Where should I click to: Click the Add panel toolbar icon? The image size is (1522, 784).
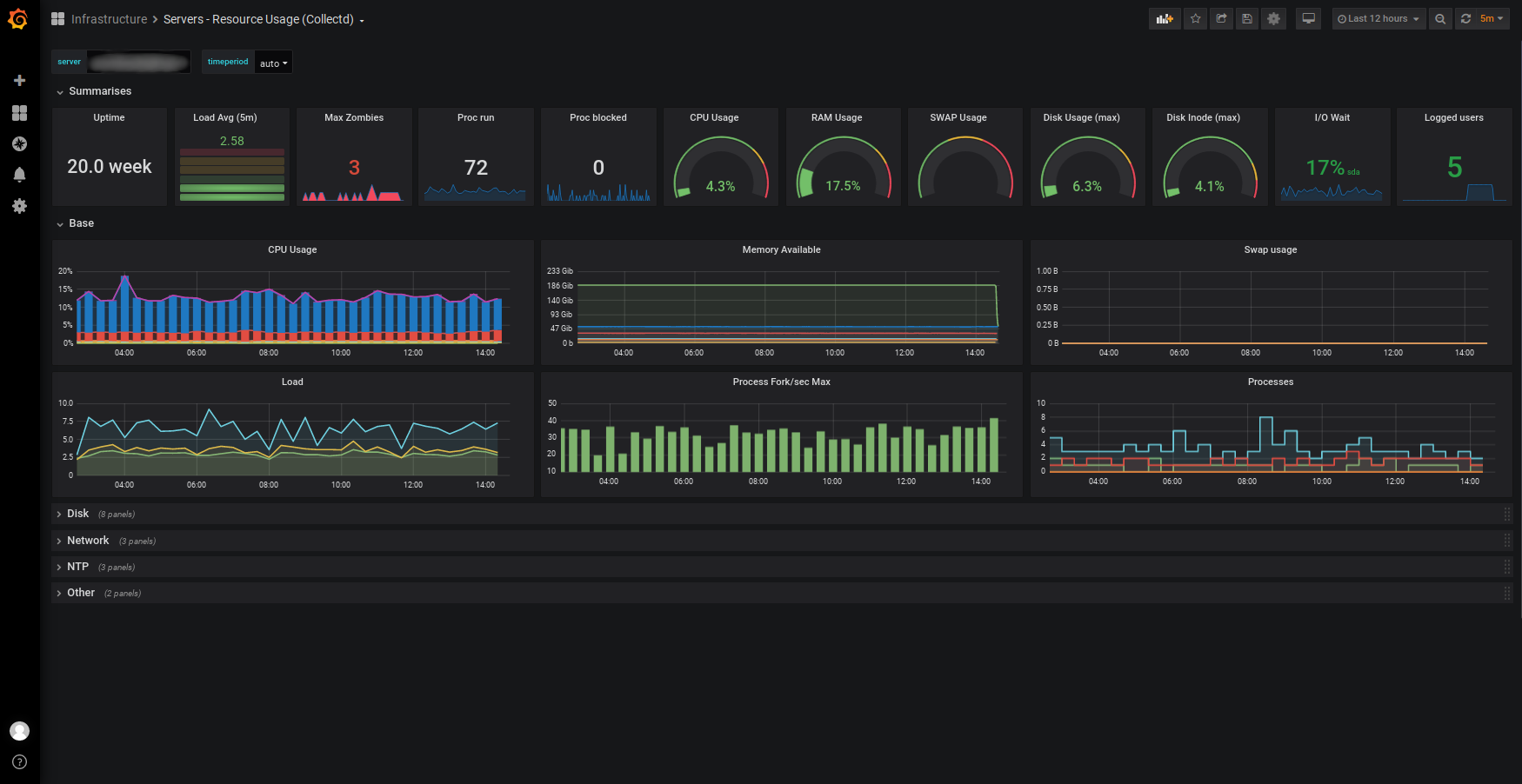click(1165, 18)
